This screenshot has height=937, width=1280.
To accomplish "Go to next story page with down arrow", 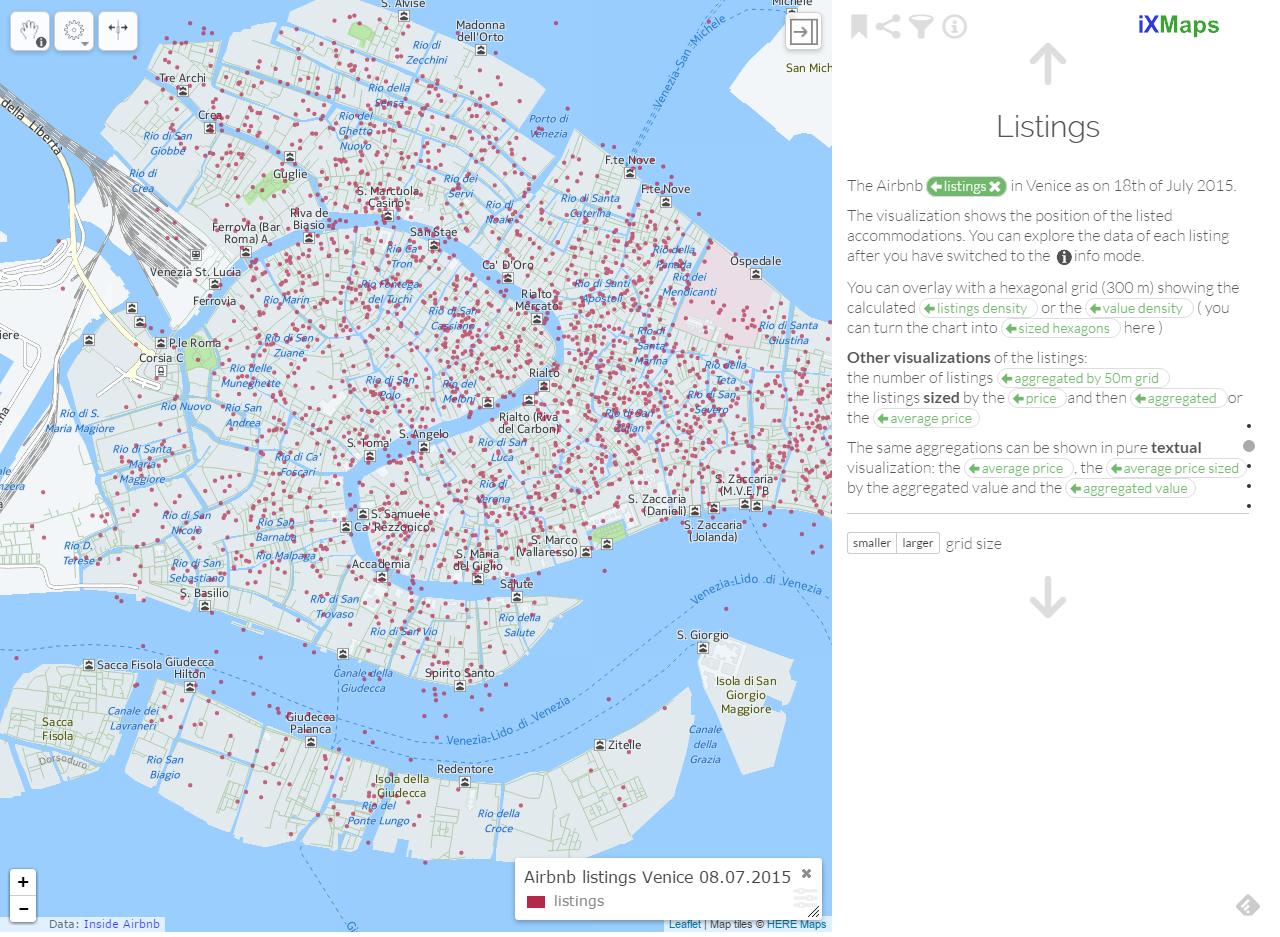I will pos(1047,598).
